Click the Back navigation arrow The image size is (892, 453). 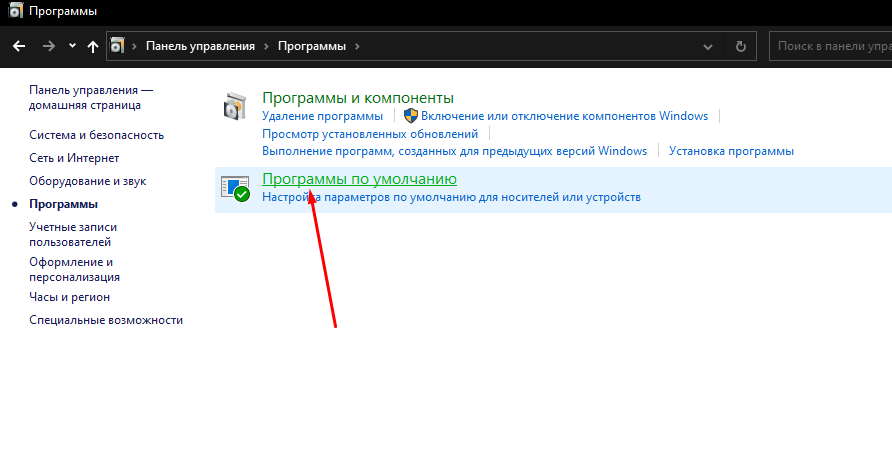tap(18, 46)
